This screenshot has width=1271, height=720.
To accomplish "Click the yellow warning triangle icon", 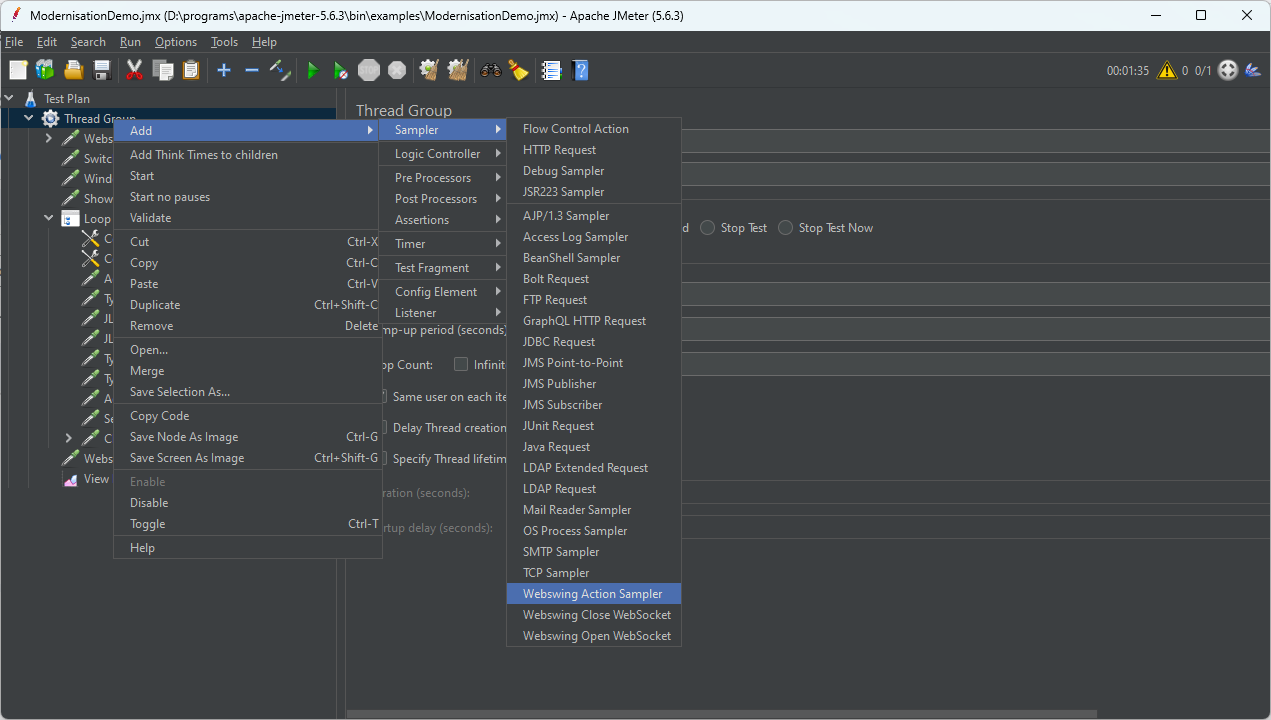I will [1166, 71].
